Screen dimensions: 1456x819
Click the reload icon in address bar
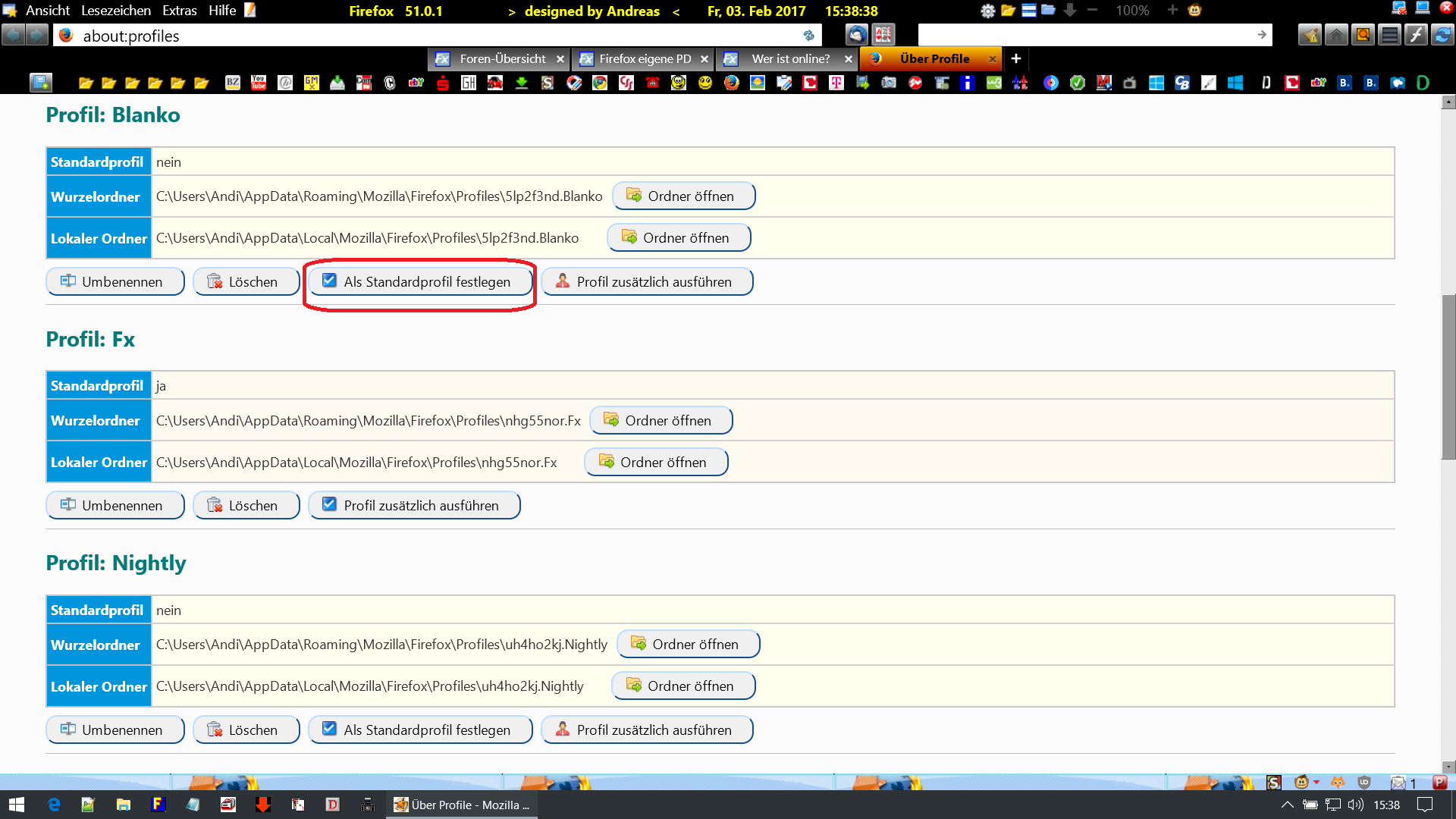click(x=808, y=36)
